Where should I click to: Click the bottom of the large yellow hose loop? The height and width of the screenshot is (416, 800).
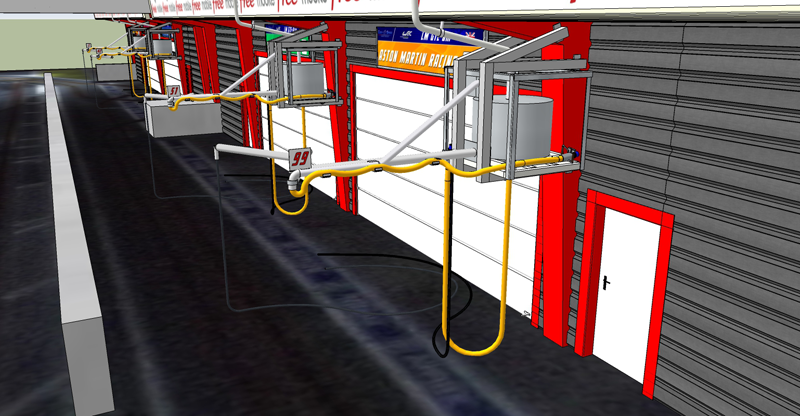coord(472,350)
